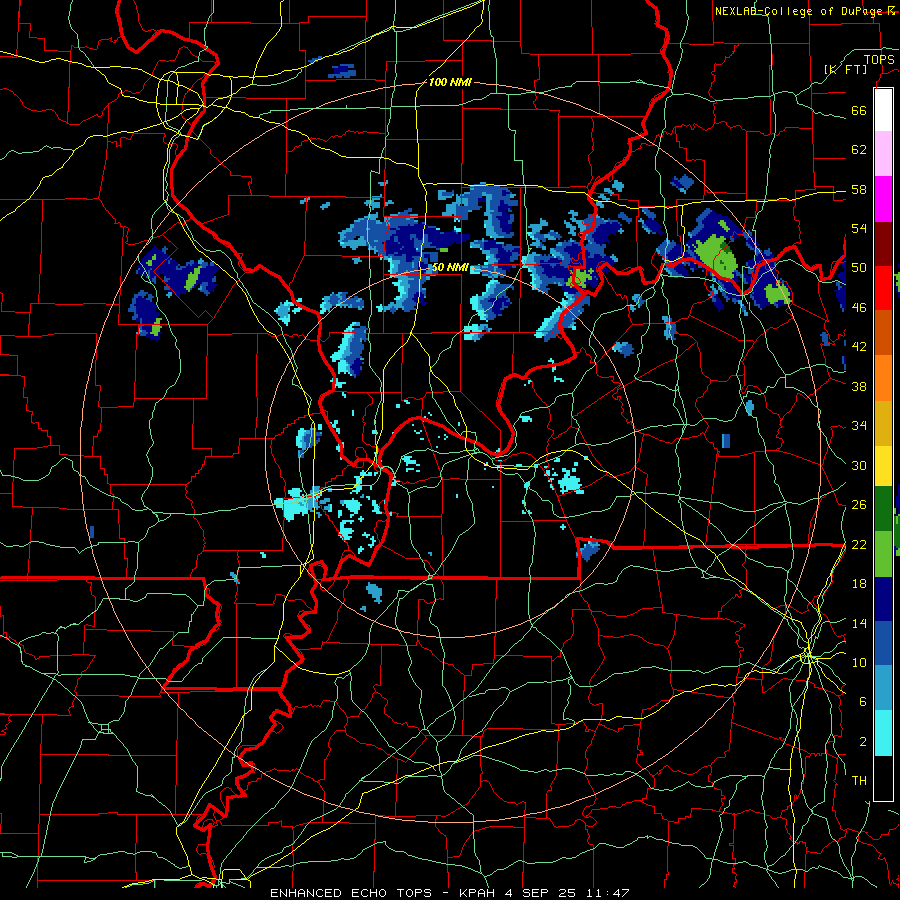The width and height of the screenshot is (900, 900).
Task: Click the legend value "42"
Action: click(859, 347)
